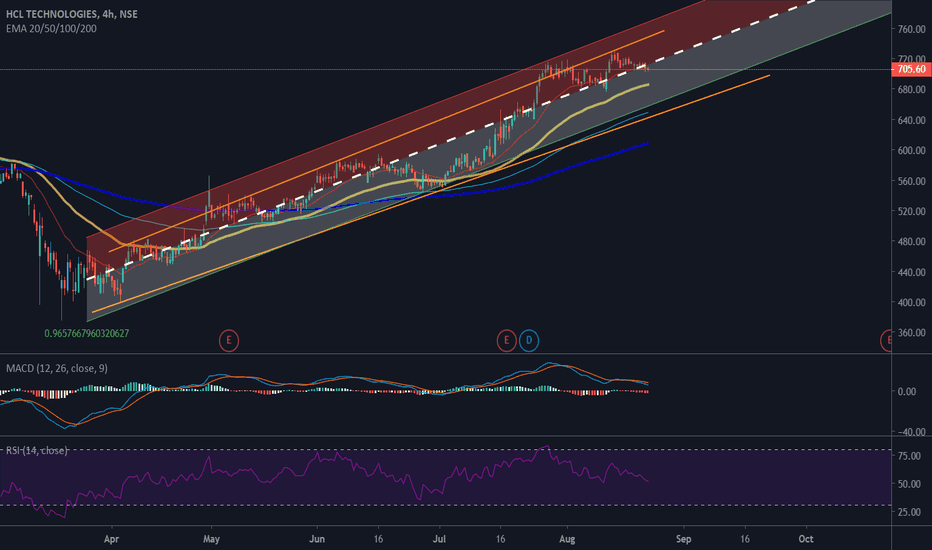Click the Oct label on time axis
This screenshot has width=932, height=550.
tap(805, 539)
